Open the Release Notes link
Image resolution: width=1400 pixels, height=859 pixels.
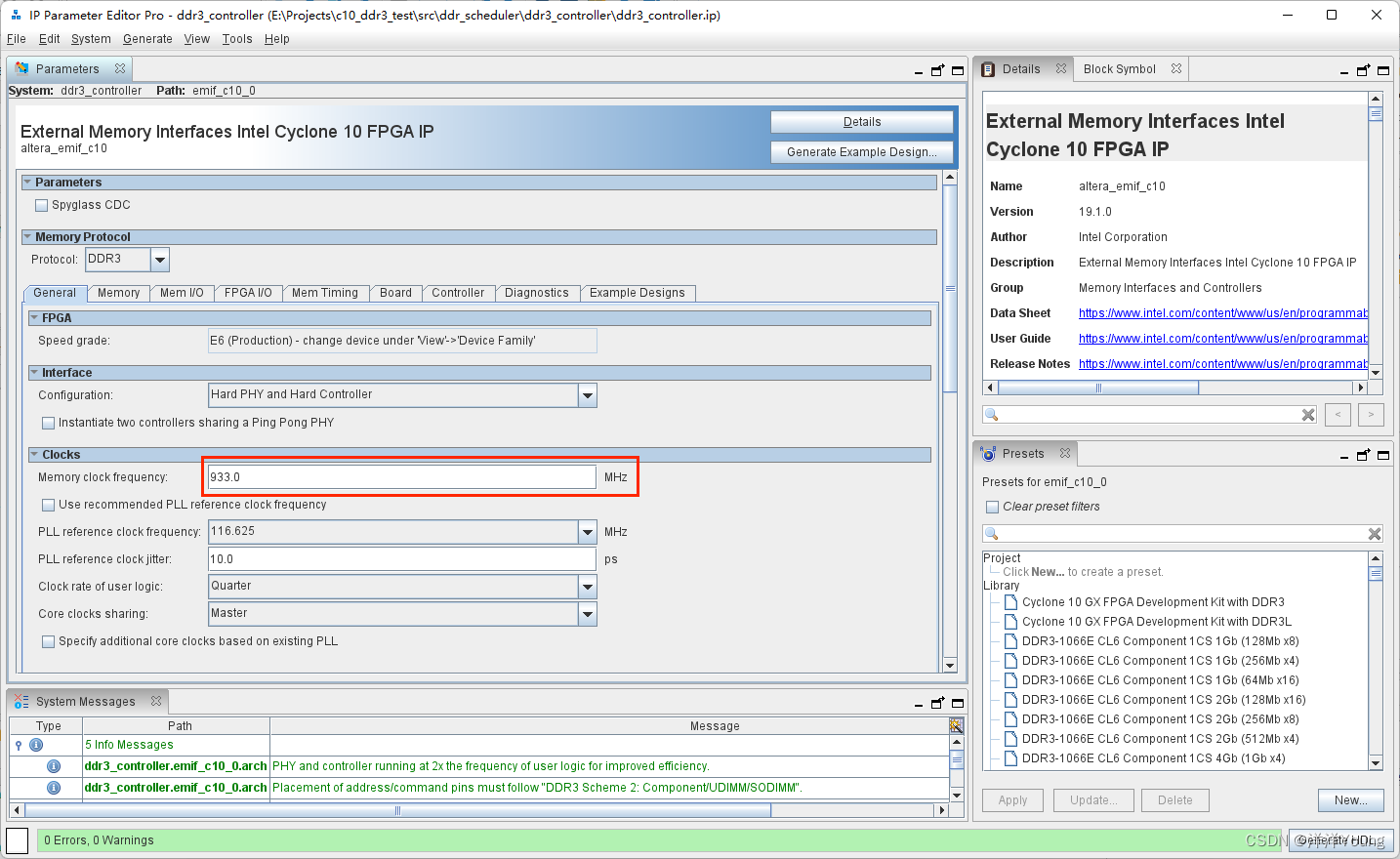pyautogui.click(x=1223, y=364)
